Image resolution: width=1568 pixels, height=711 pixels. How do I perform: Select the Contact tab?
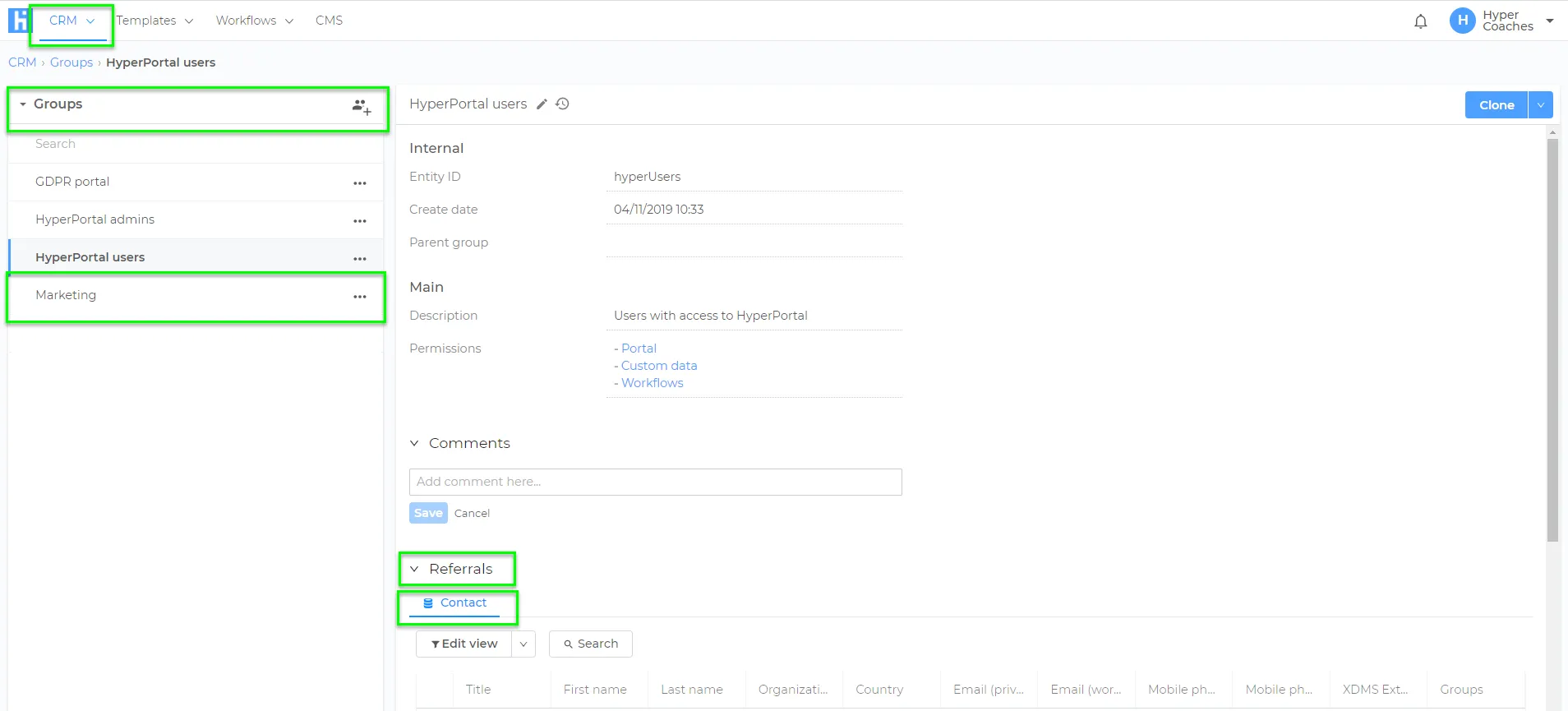[454, 603]
